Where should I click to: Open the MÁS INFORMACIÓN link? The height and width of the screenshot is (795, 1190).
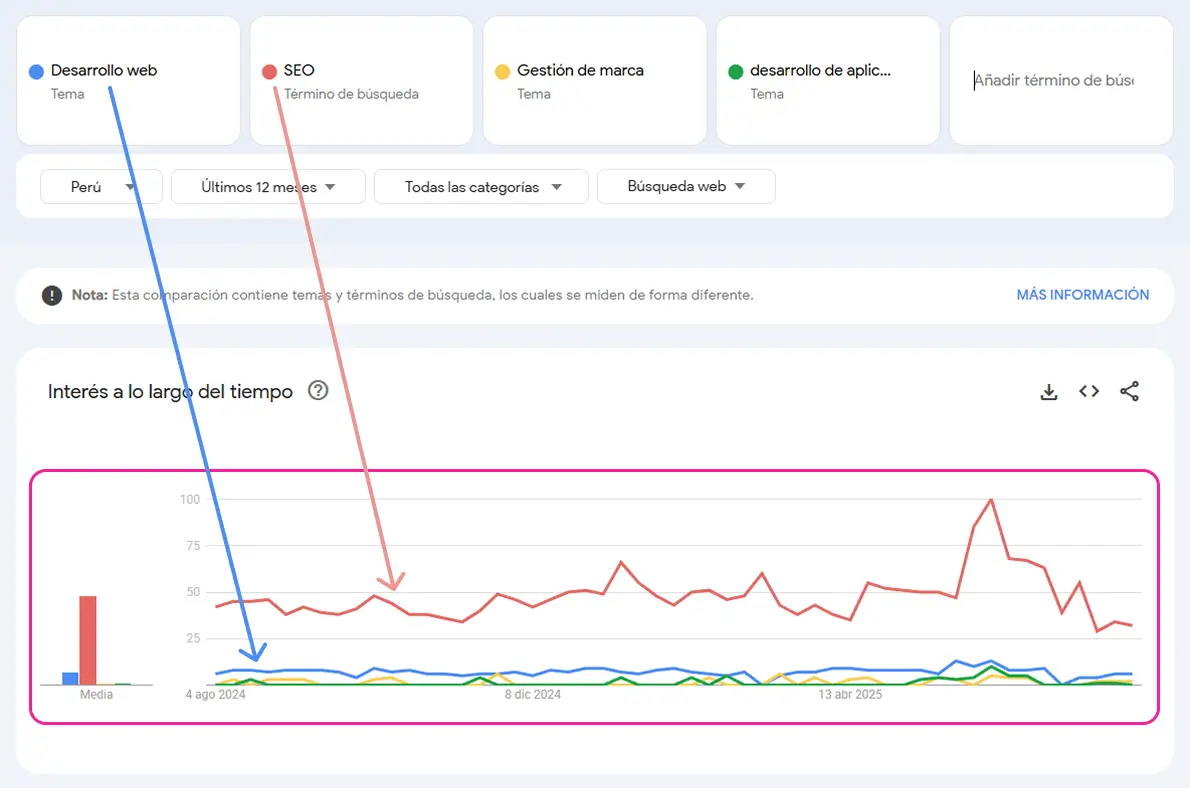1082,295
